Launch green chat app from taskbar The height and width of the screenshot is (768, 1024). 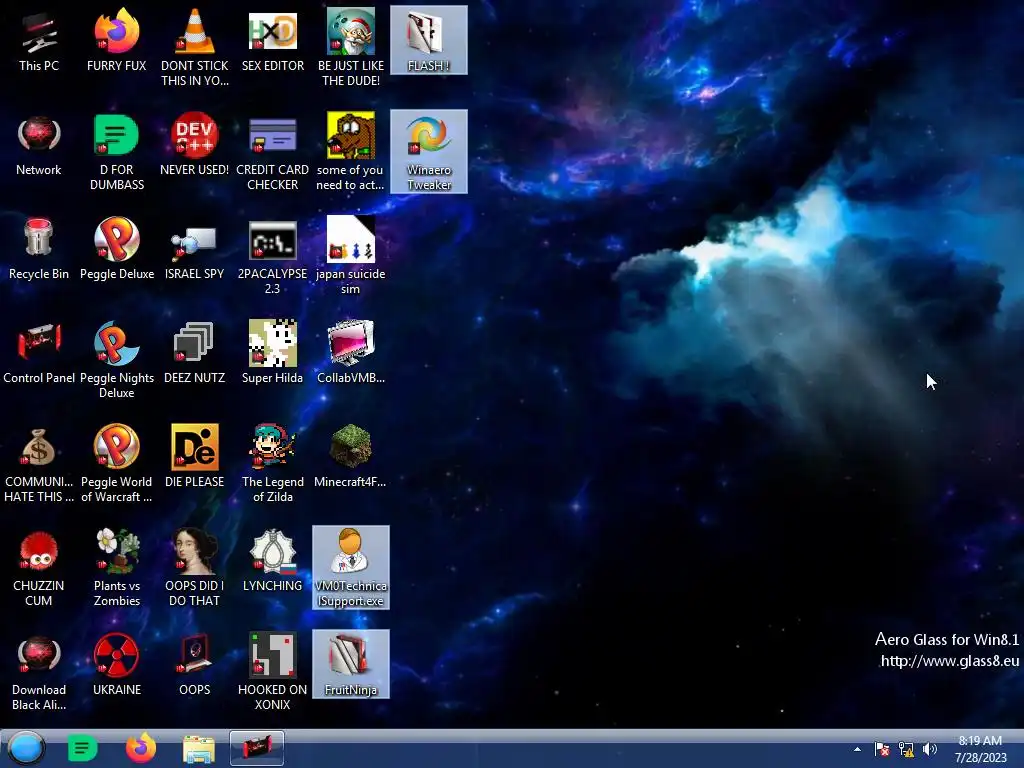tap(82, 748)
